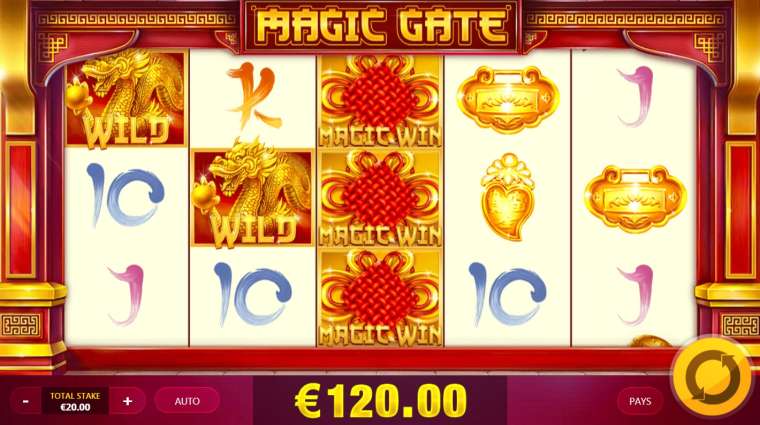Screen dimensions: 760x425
Task: Click the golden heart locket symbol
Action: 507,197
